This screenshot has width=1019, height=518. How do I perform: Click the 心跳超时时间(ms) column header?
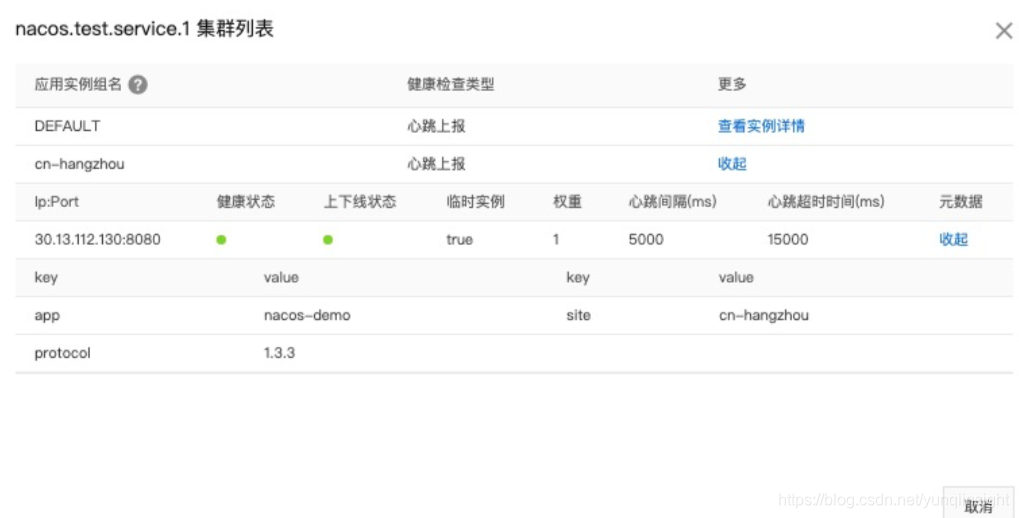pyautogui.click(x=825, y=201)
